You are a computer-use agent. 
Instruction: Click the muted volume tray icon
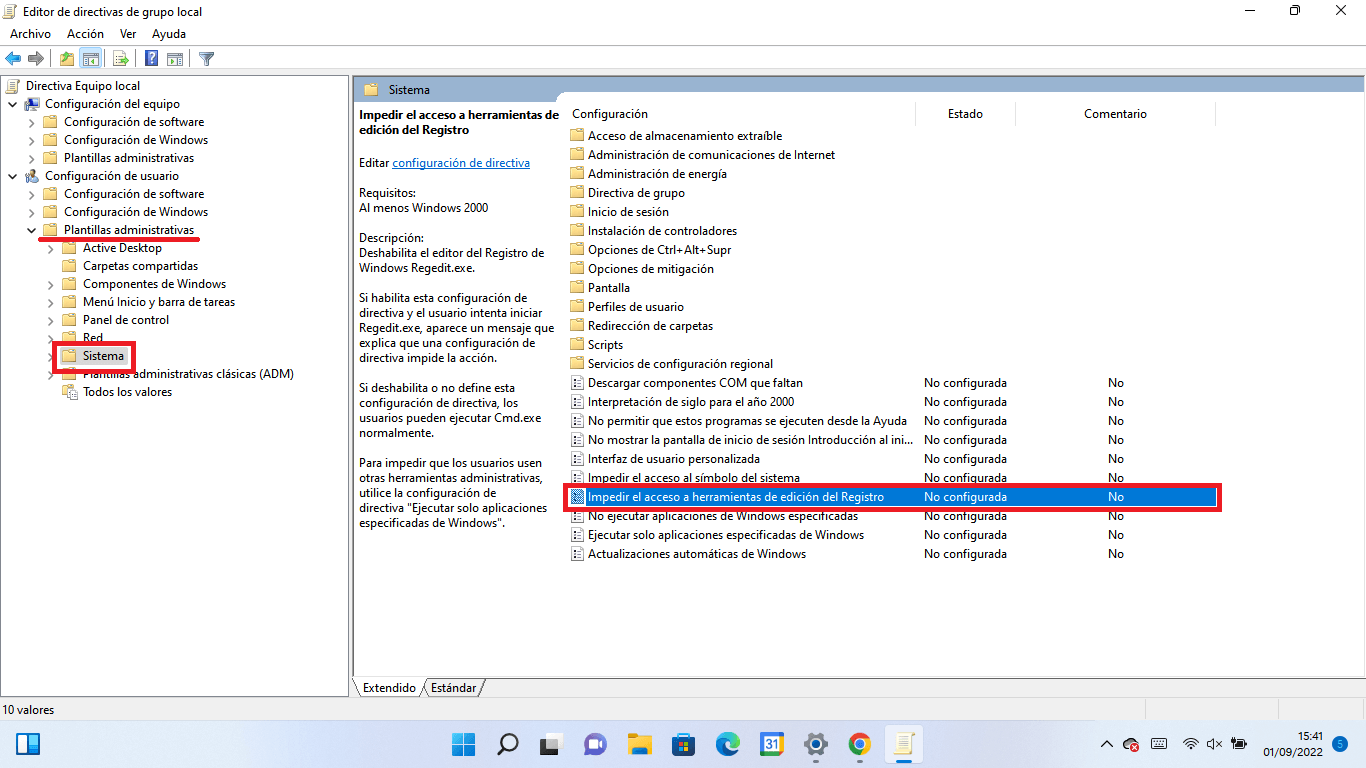pyautogui.click(x=1215, y=744)
